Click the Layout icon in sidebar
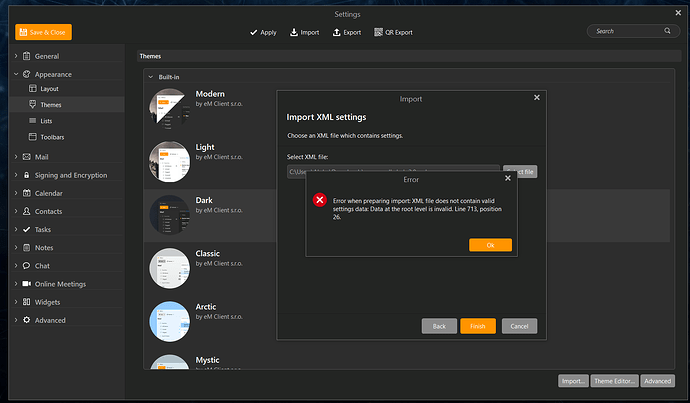The image size is (690, 403). 33,88
